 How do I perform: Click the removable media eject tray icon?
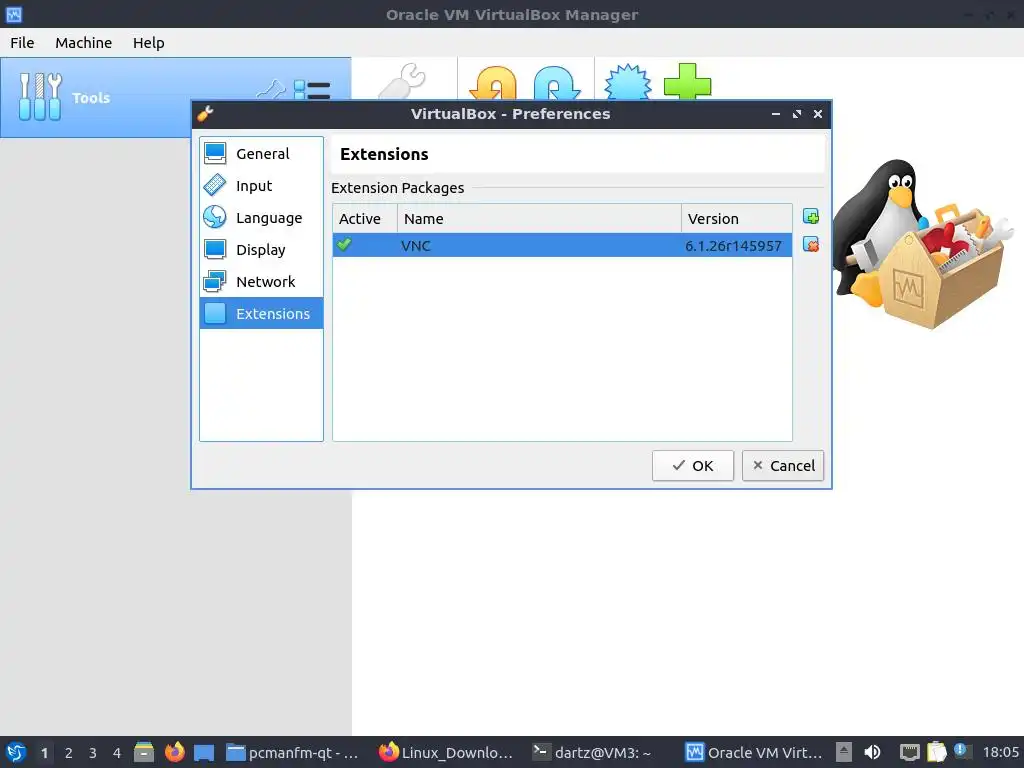(x=844, y=752)
